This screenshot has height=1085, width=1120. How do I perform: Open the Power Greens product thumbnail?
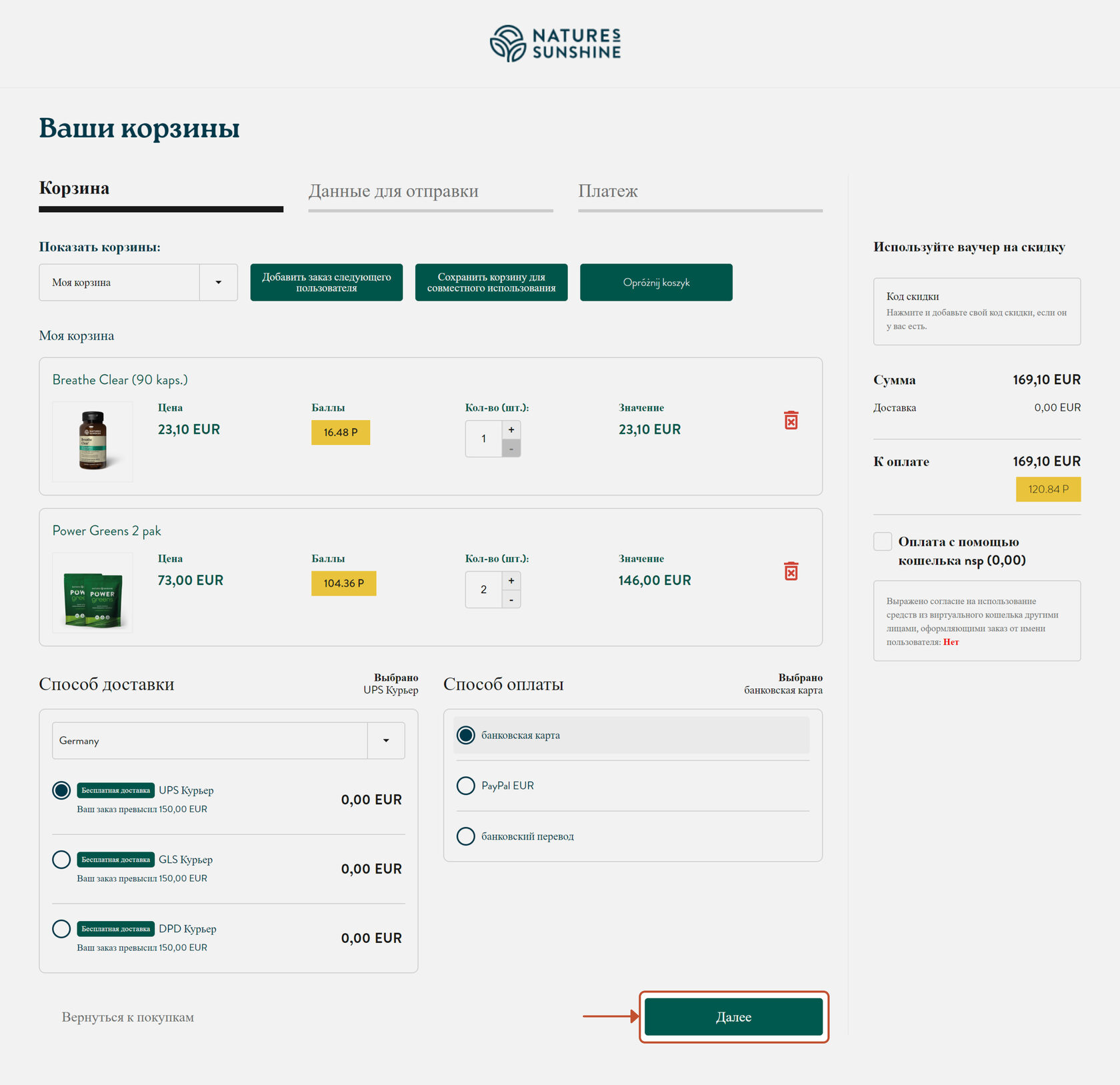pyautogui.click(x=93, y=592)
